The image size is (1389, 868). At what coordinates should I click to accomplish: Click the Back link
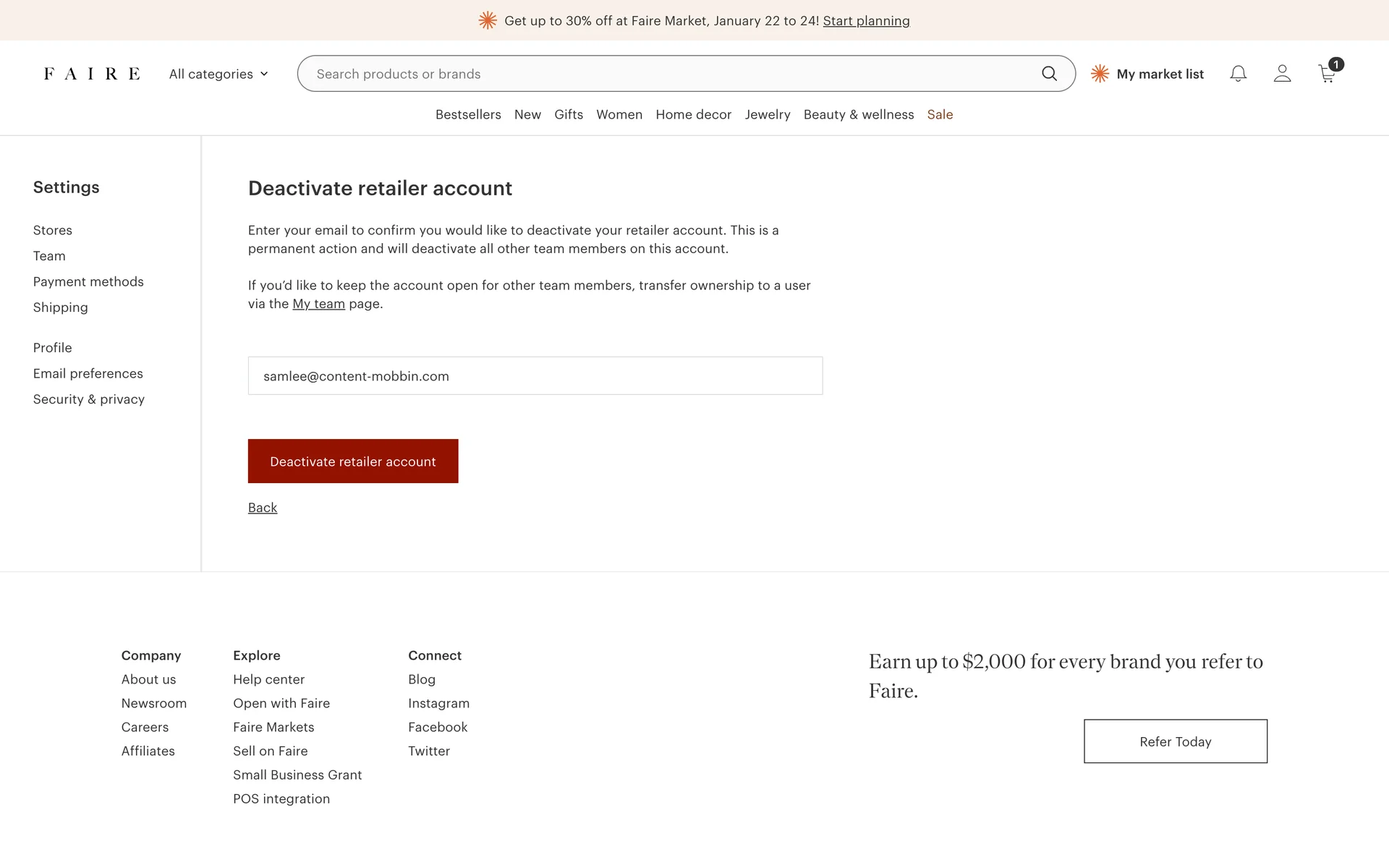click(x=263, y=508)
